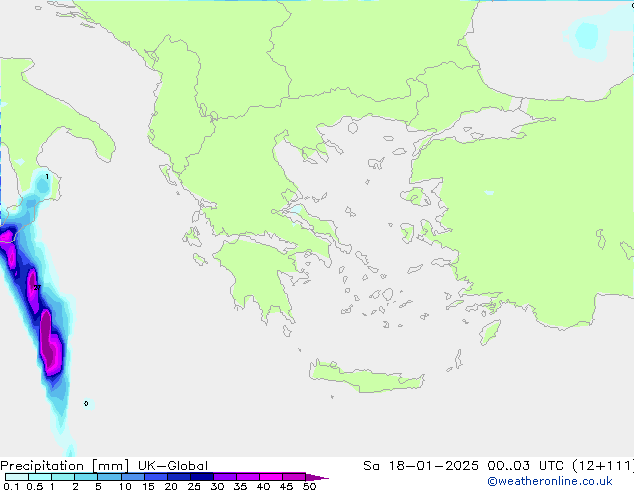Click the '2' legend scale value
Viewport: 634px width, 490px height.
coord(75,486)
